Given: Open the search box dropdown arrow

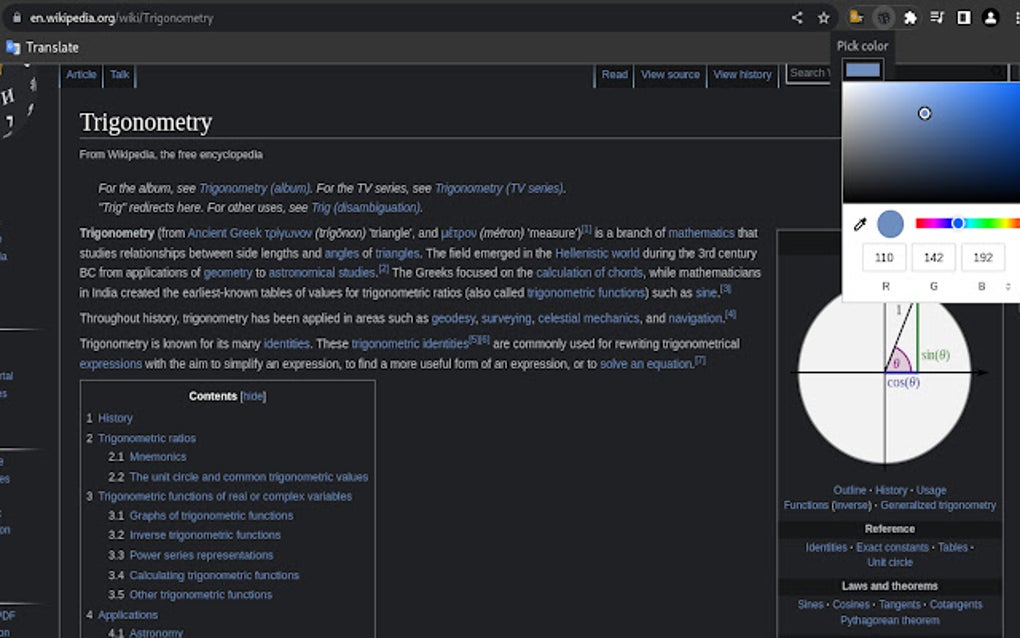Looking at the screenshot, I should point(996,72).
